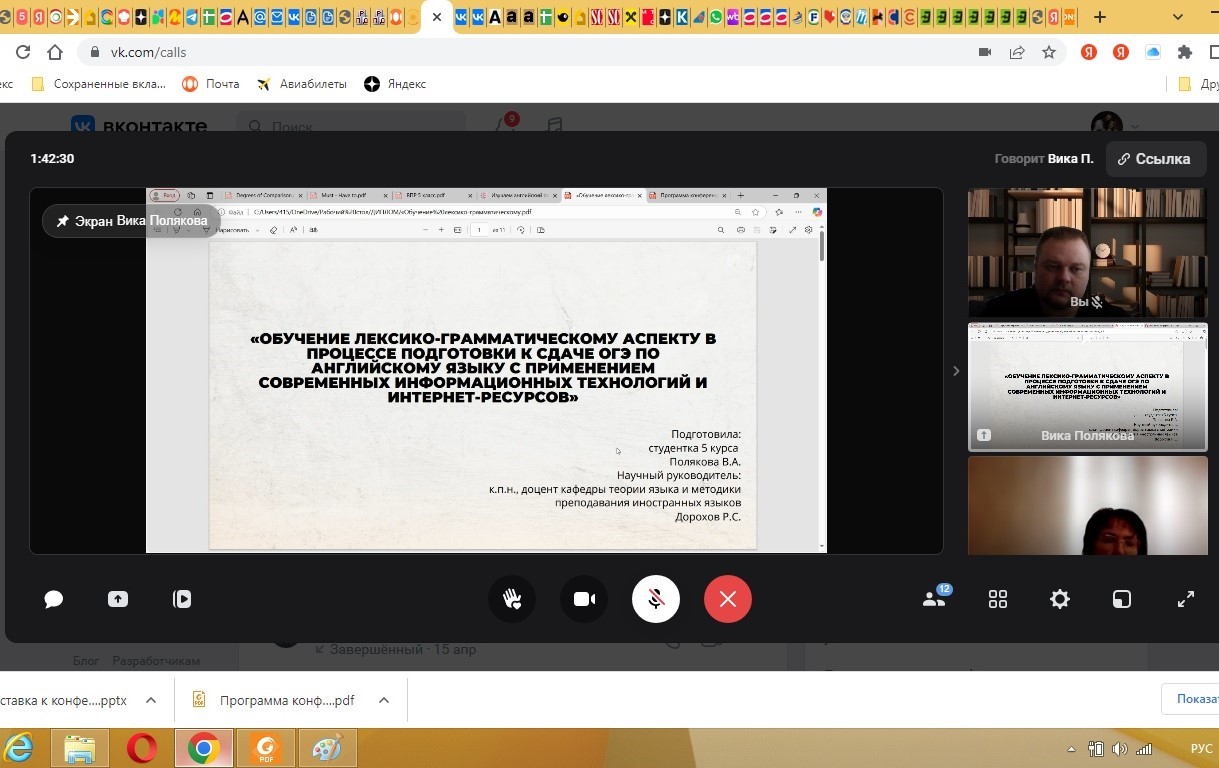
Task: Open the call chat panel
Action: click(x=54, y=599)
